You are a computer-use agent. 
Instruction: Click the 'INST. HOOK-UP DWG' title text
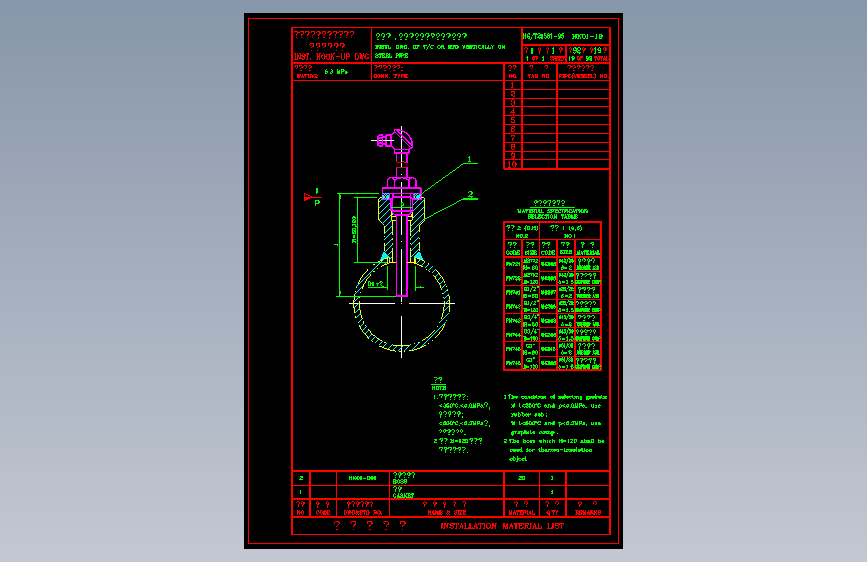point(331,56)
